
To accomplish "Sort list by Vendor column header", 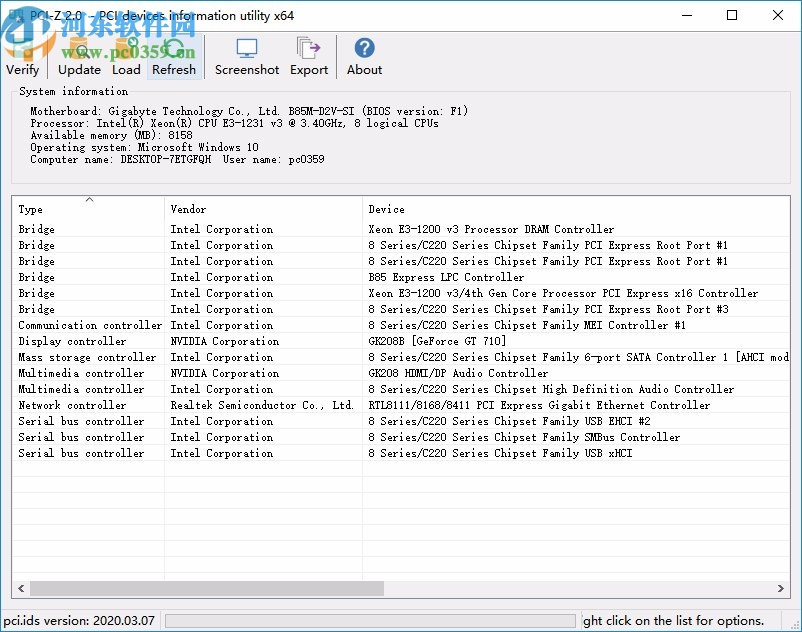I will (263, 209).
